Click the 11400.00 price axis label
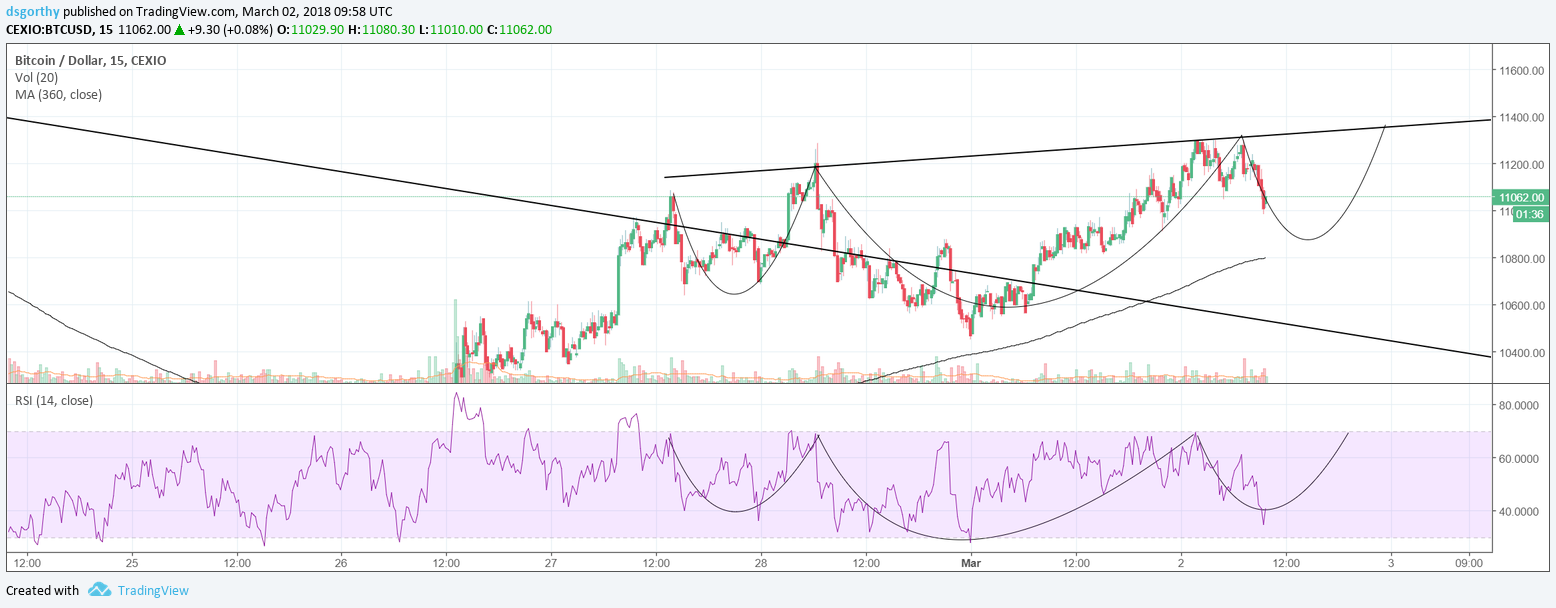The height and width of the screenshot is (608, 1556). (x=1521, y=118)
